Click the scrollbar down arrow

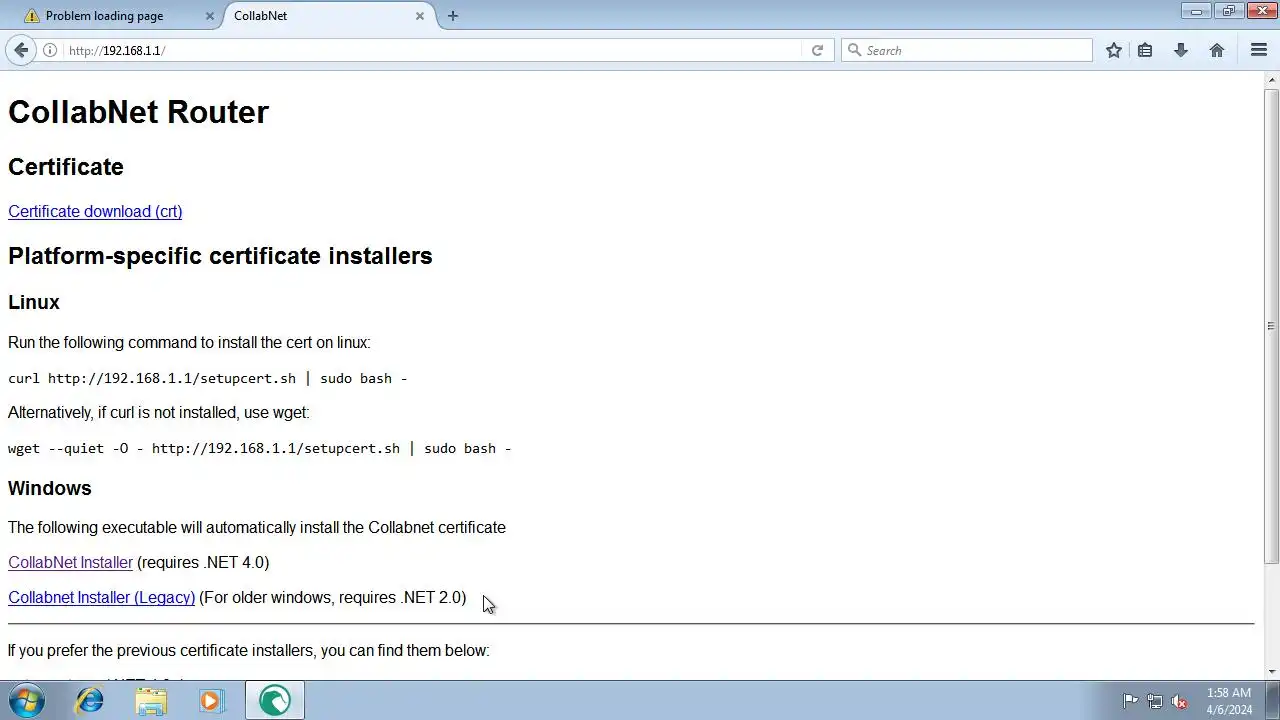coord(1271,672)
